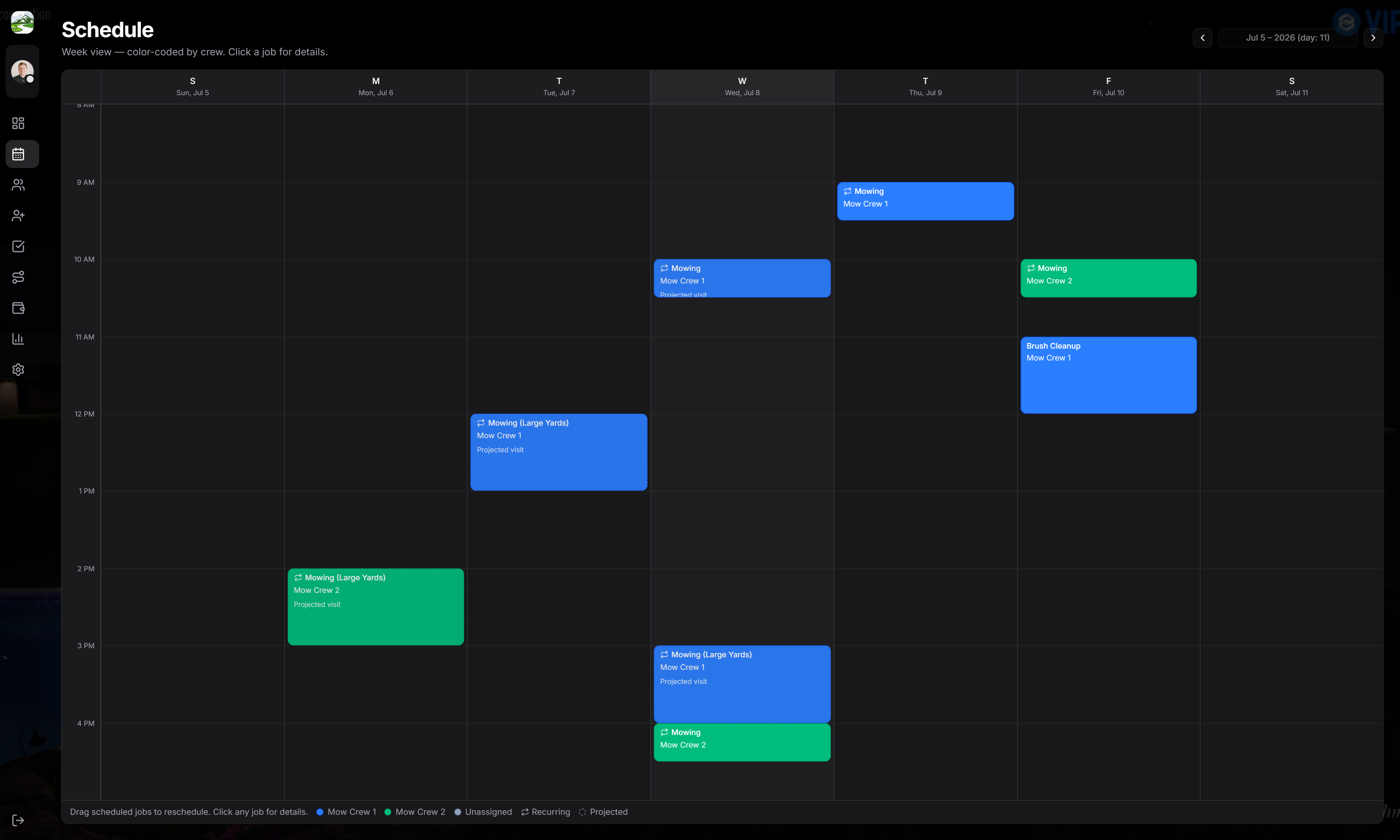The image size is (1400, 840).
Task: Click the blue Mow Crew 1 legend dot
Action: pyautogui.click(x=320, y=812)
